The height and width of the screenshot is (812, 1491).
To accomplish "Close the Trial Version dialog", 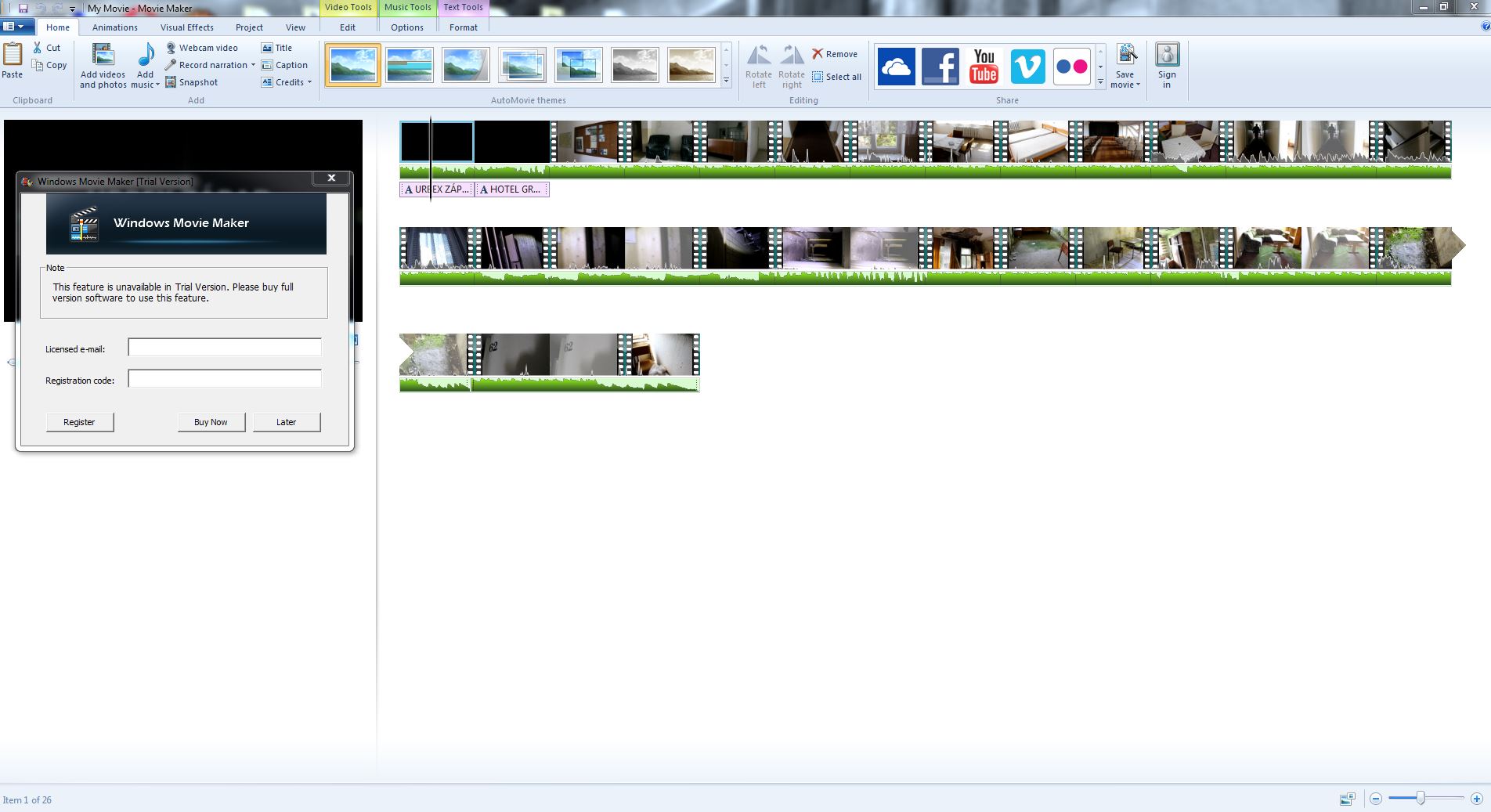I will click(x=331, y=179).
